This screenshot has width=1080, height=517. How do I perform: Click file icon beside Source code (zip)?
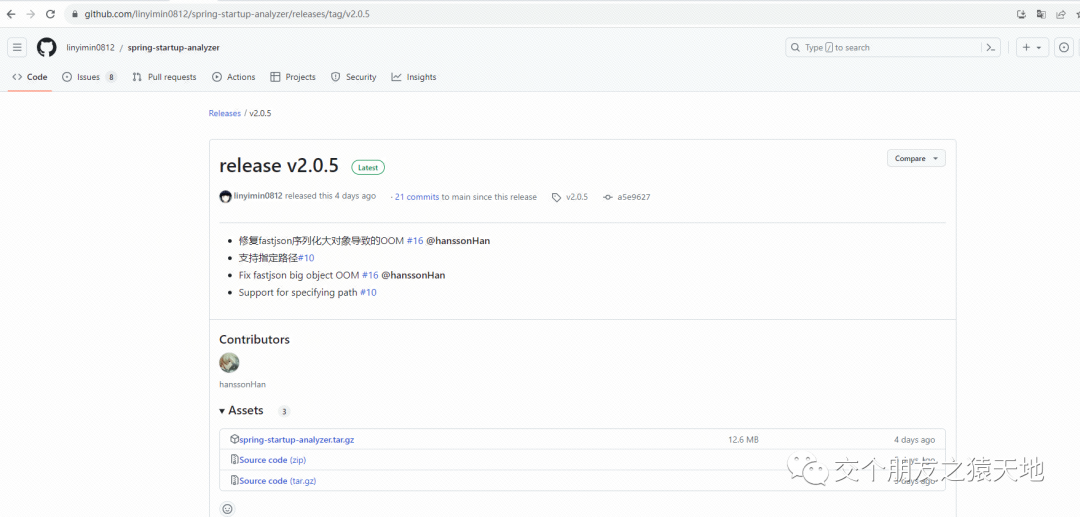234,460
